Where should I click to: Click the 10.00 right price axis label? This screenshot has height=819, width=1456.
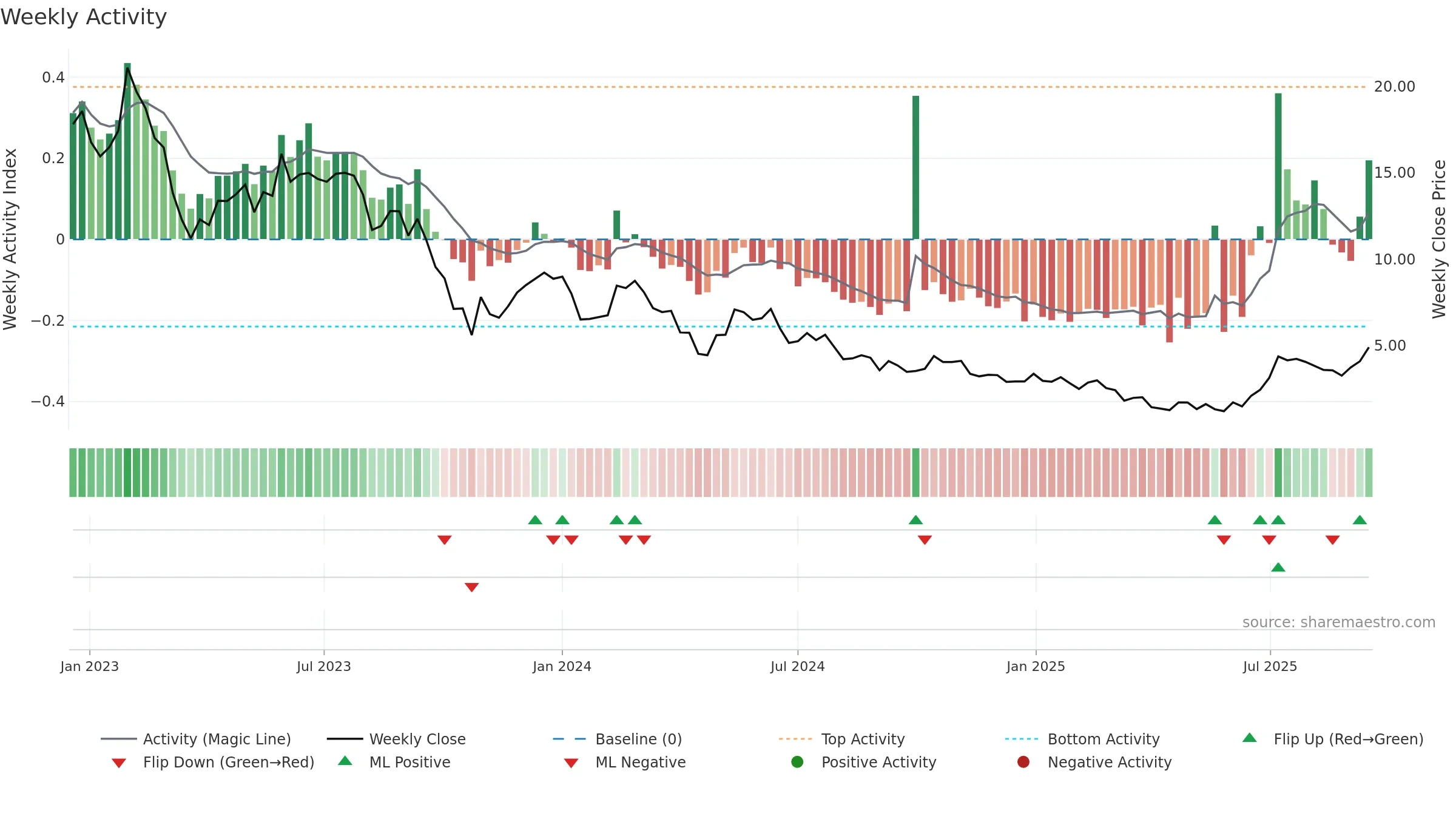click(x=1395, y=260)
